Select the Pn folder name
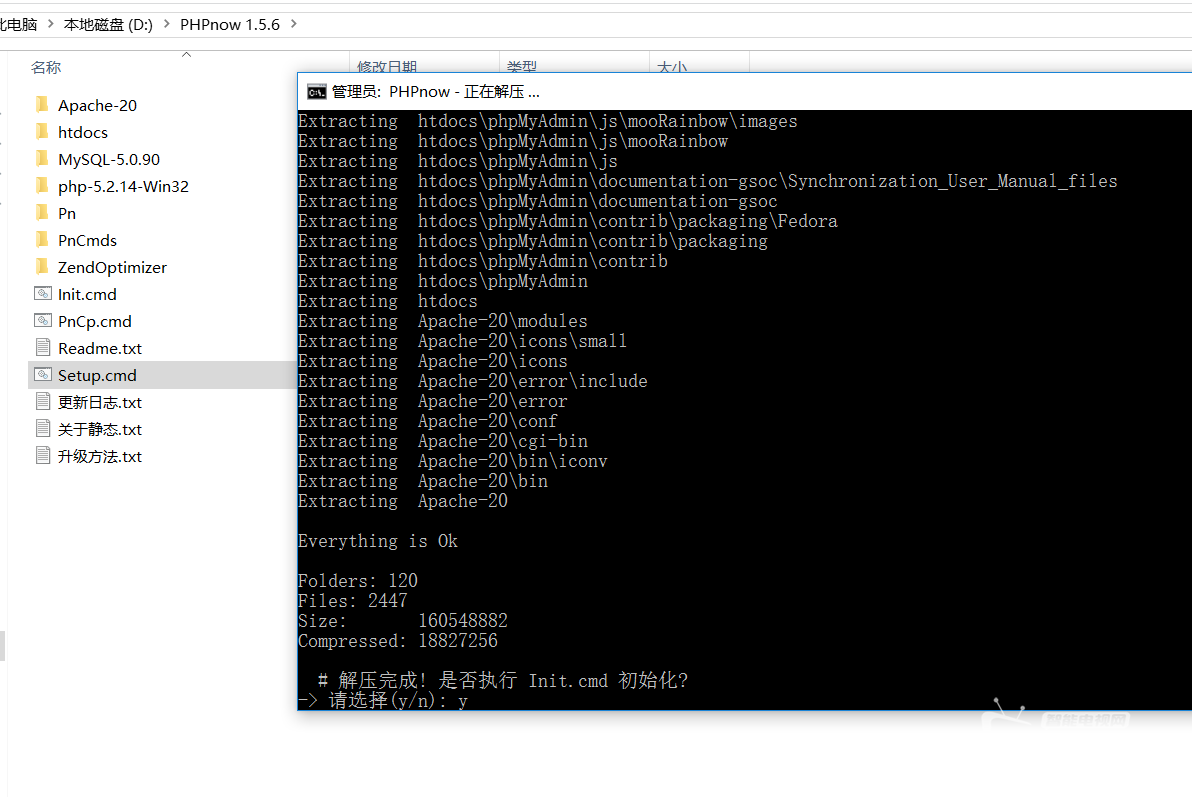This screenshot has height=797, width=1192. pyautogui.click(x=67, y=214)
